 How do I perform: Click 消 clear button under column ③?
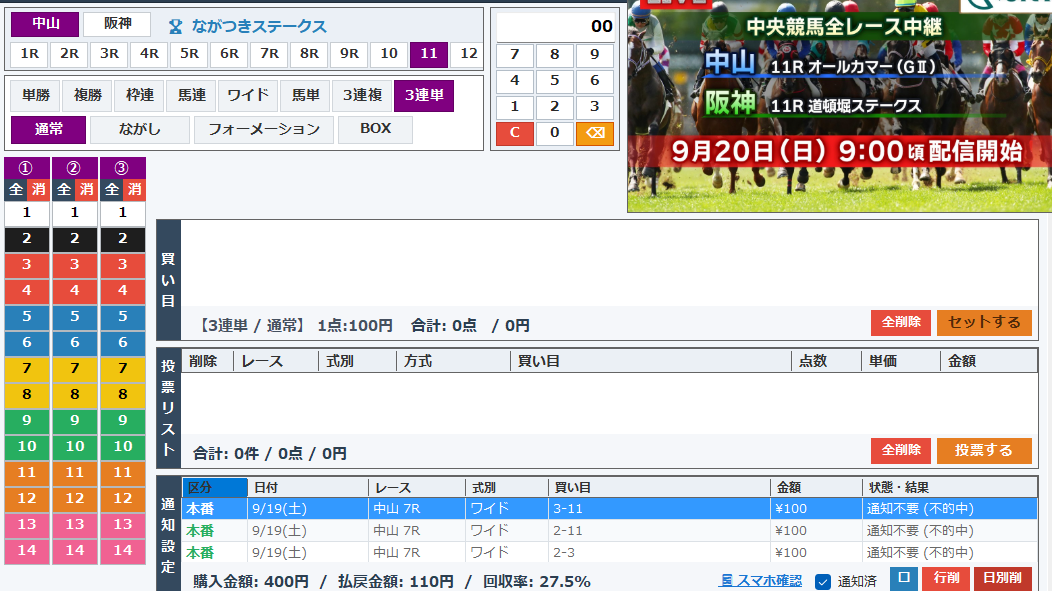point(134,190)
